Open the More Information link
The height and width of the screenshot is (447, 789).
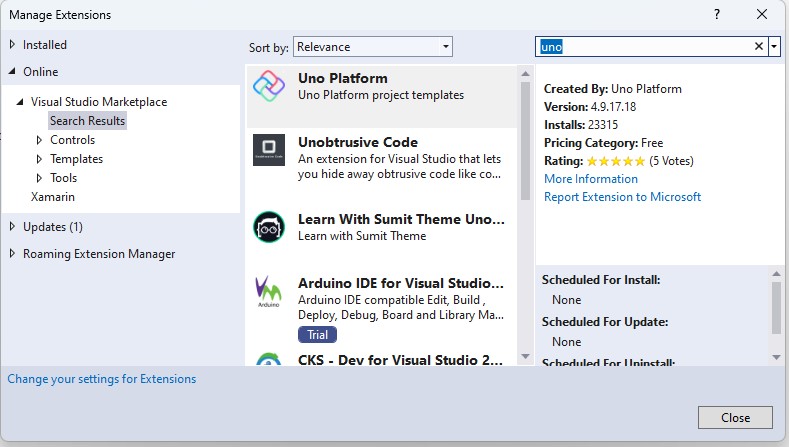(x=590, y=179)
